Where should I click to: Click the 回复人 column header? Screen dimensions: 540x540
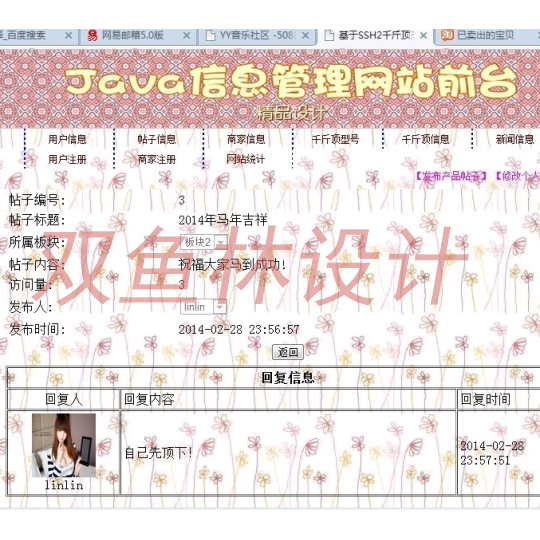click(x=64, y=399)
